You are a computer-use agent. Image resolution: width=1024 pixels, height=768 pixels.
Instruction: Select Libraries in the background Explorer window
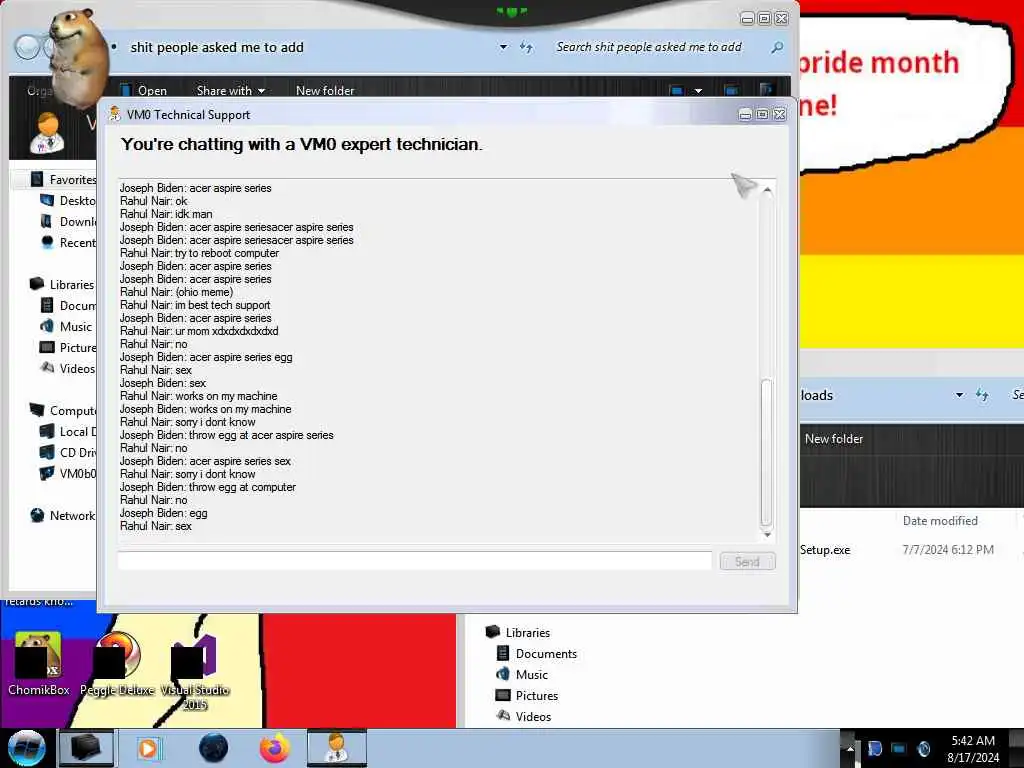tap(518, 632)
